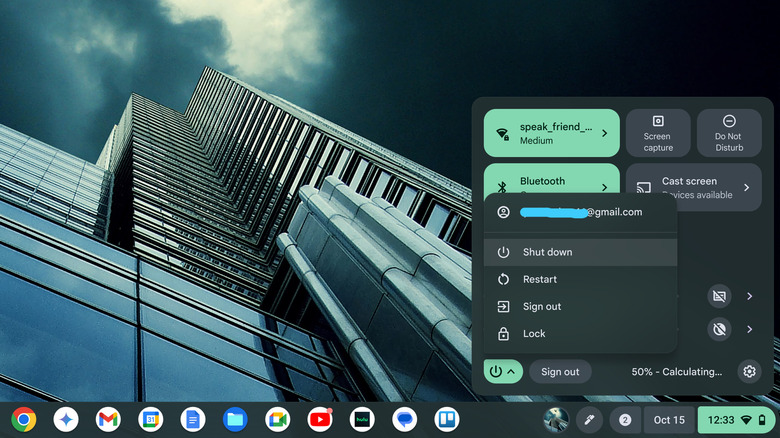
Task: Toggle Do Not Disturb tile
Action: coord(728,133)
